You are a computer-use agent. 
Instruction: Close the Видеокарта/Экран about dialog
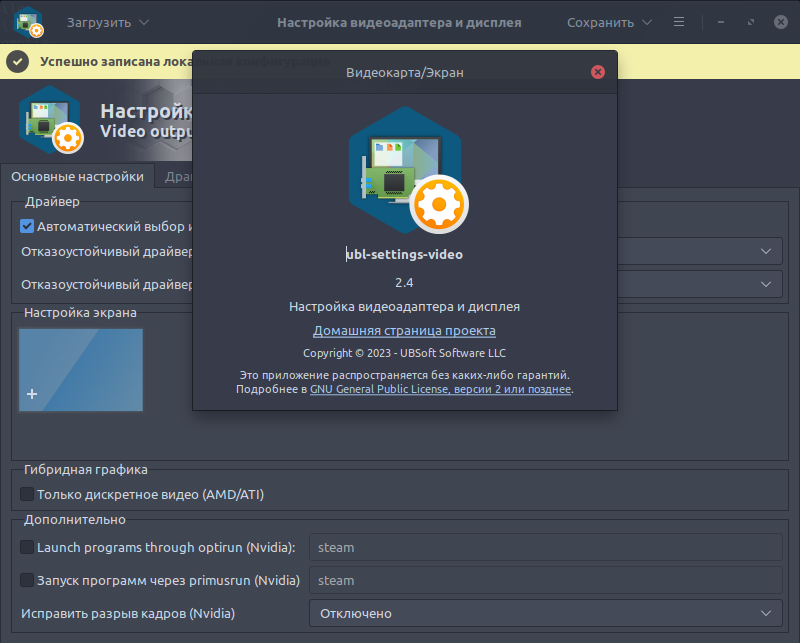tap(597, 72)
